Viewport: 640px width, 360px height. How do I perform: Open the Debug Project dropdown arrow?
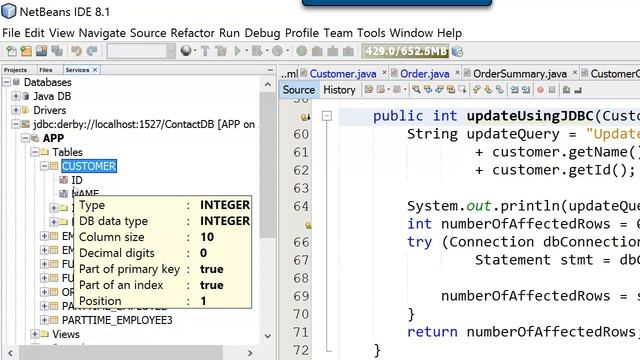267,51
